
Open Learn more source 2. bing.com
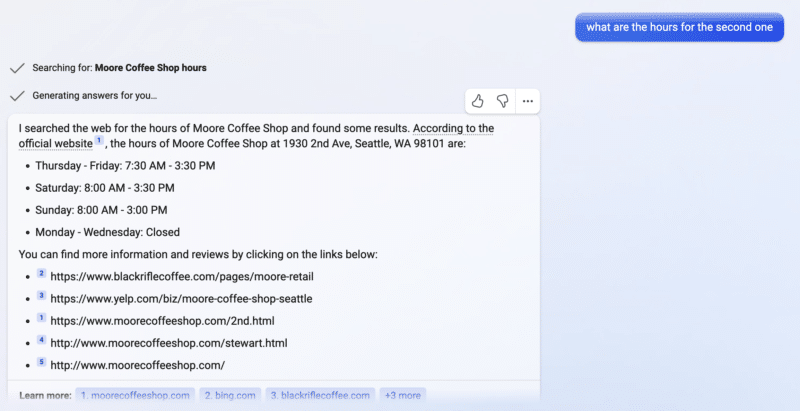(x=230, y=395)
